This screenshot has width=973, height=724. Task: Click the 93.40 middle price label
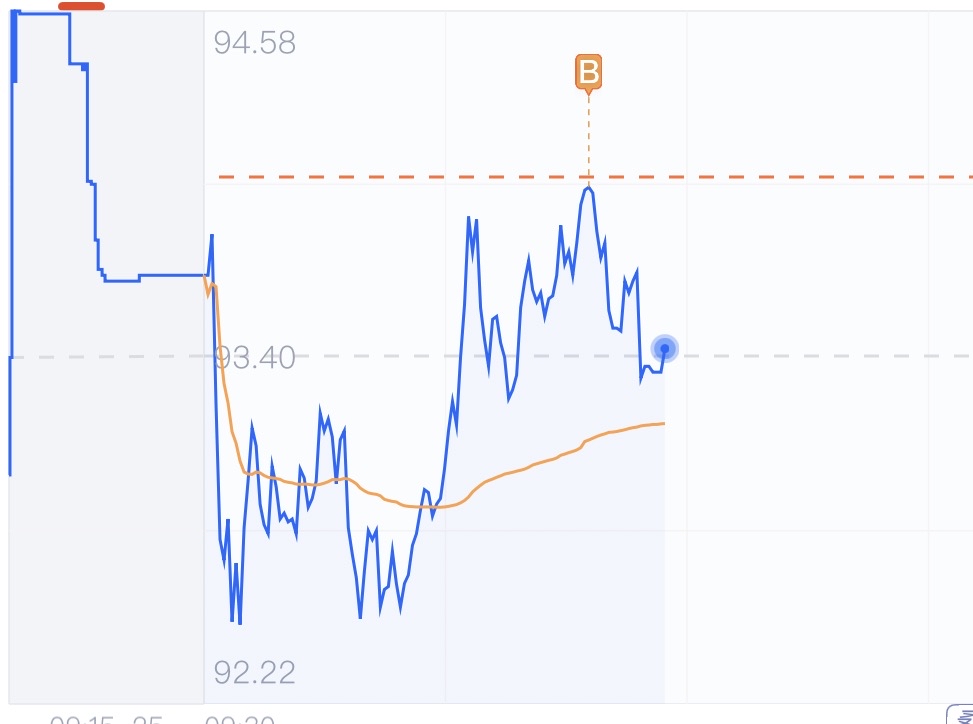pos(255,357)
